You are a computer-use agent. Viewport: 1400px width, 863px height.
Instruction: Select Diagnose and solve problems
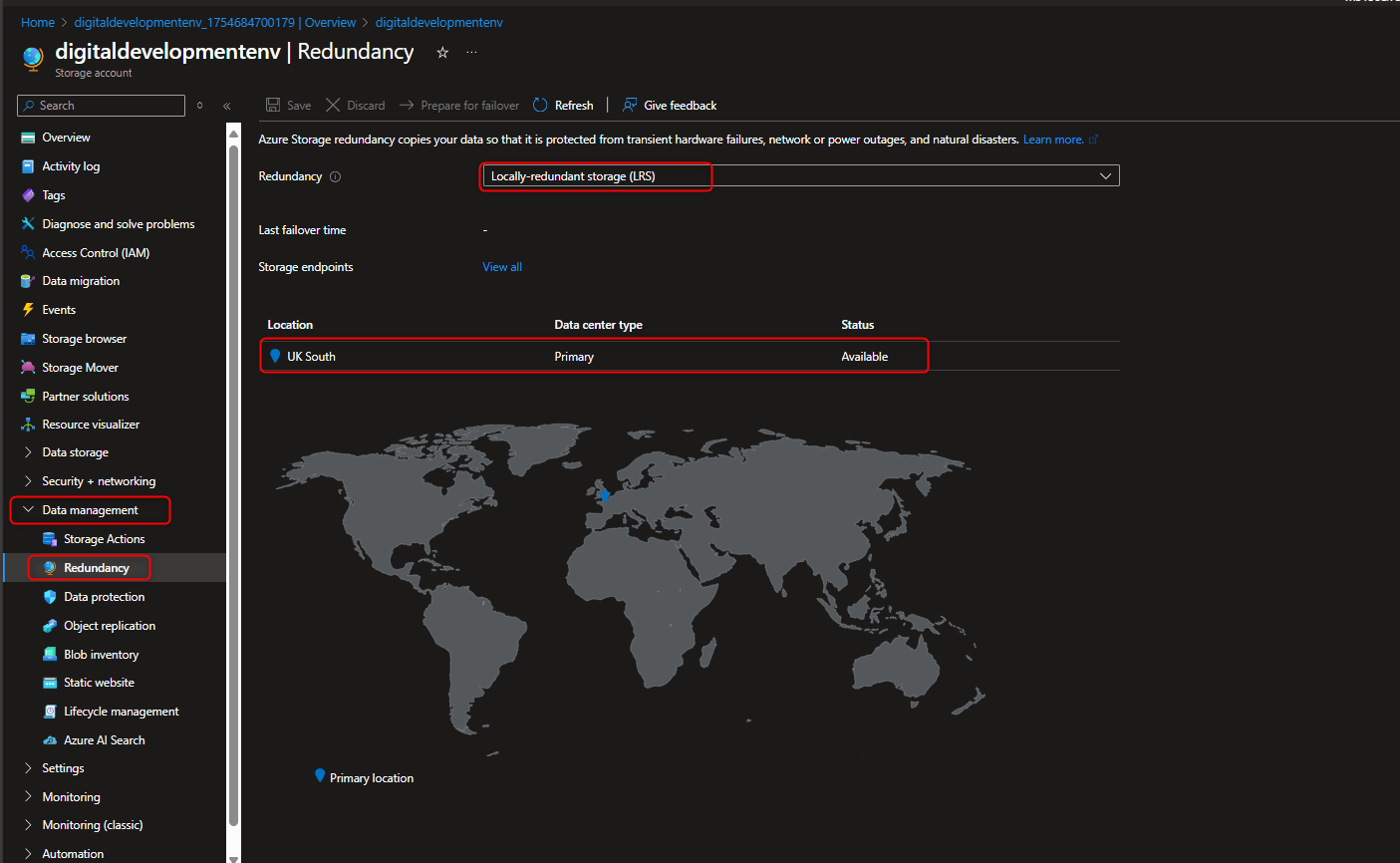click(118, 224)
